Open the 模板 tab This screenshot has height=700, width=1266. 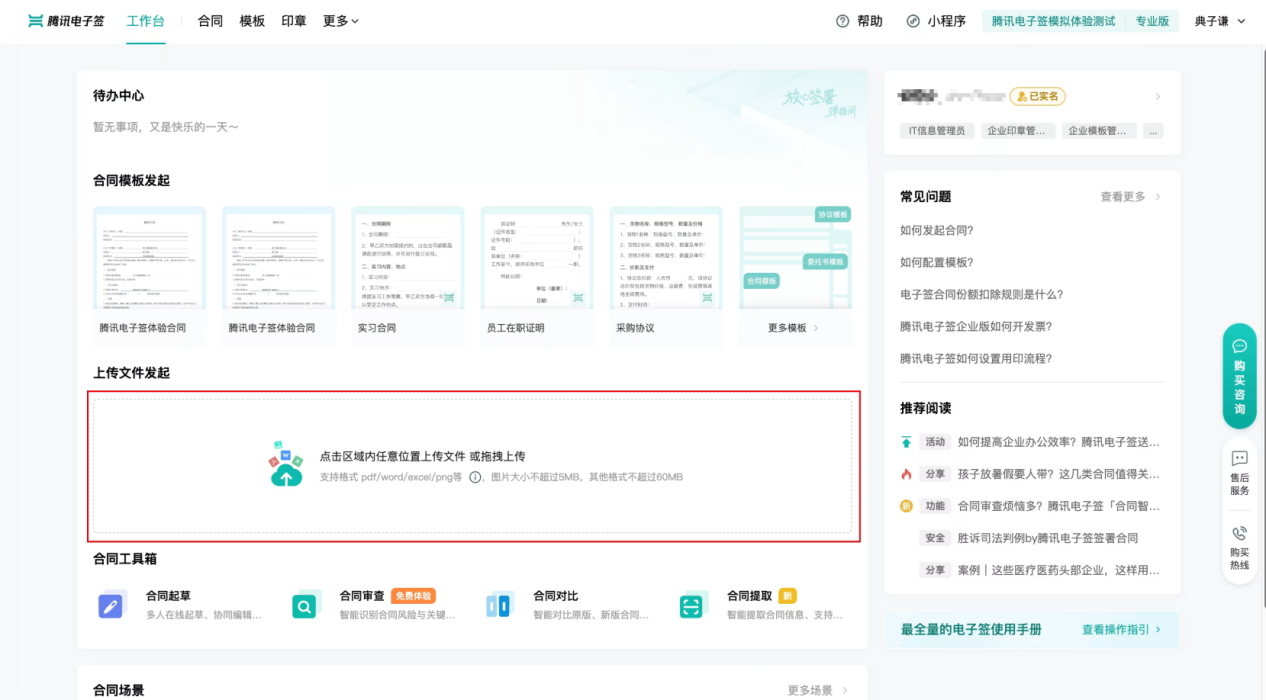click(x=252, y=21)
